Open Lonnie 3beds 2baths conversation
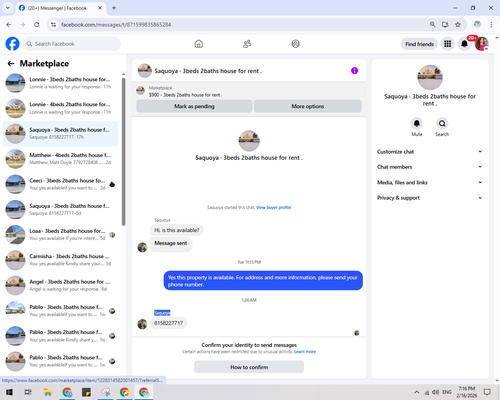This screenshot has height=400, width=500. tap(60, 83)
